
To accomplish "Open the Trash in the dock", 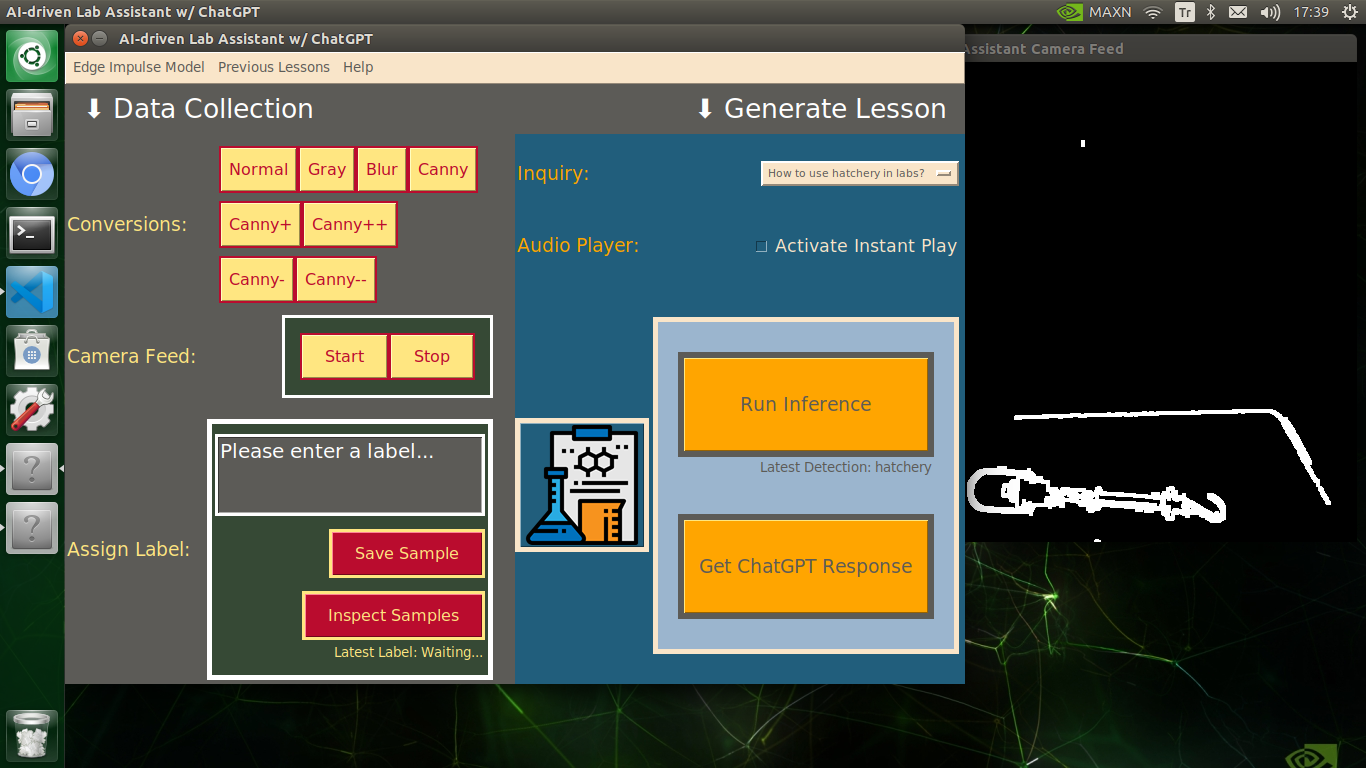I will pyautogui.click(x=32, y=737).
